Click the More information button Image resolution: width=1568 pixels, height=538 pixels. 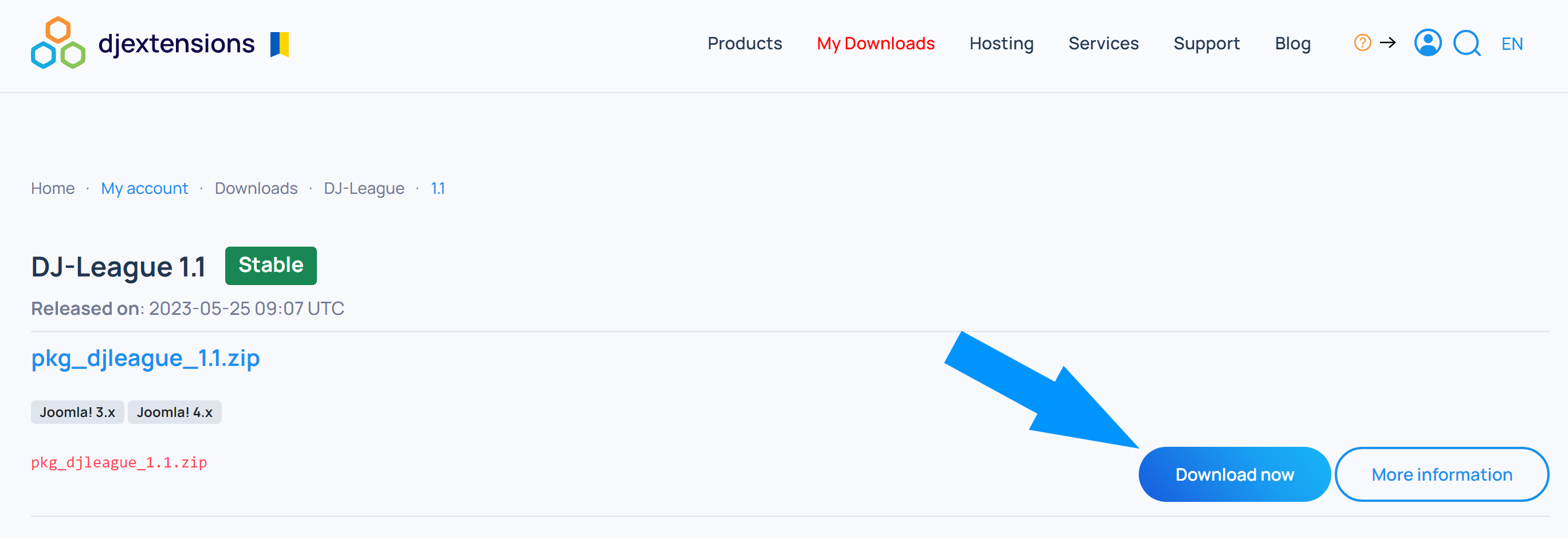(1441, 475)
